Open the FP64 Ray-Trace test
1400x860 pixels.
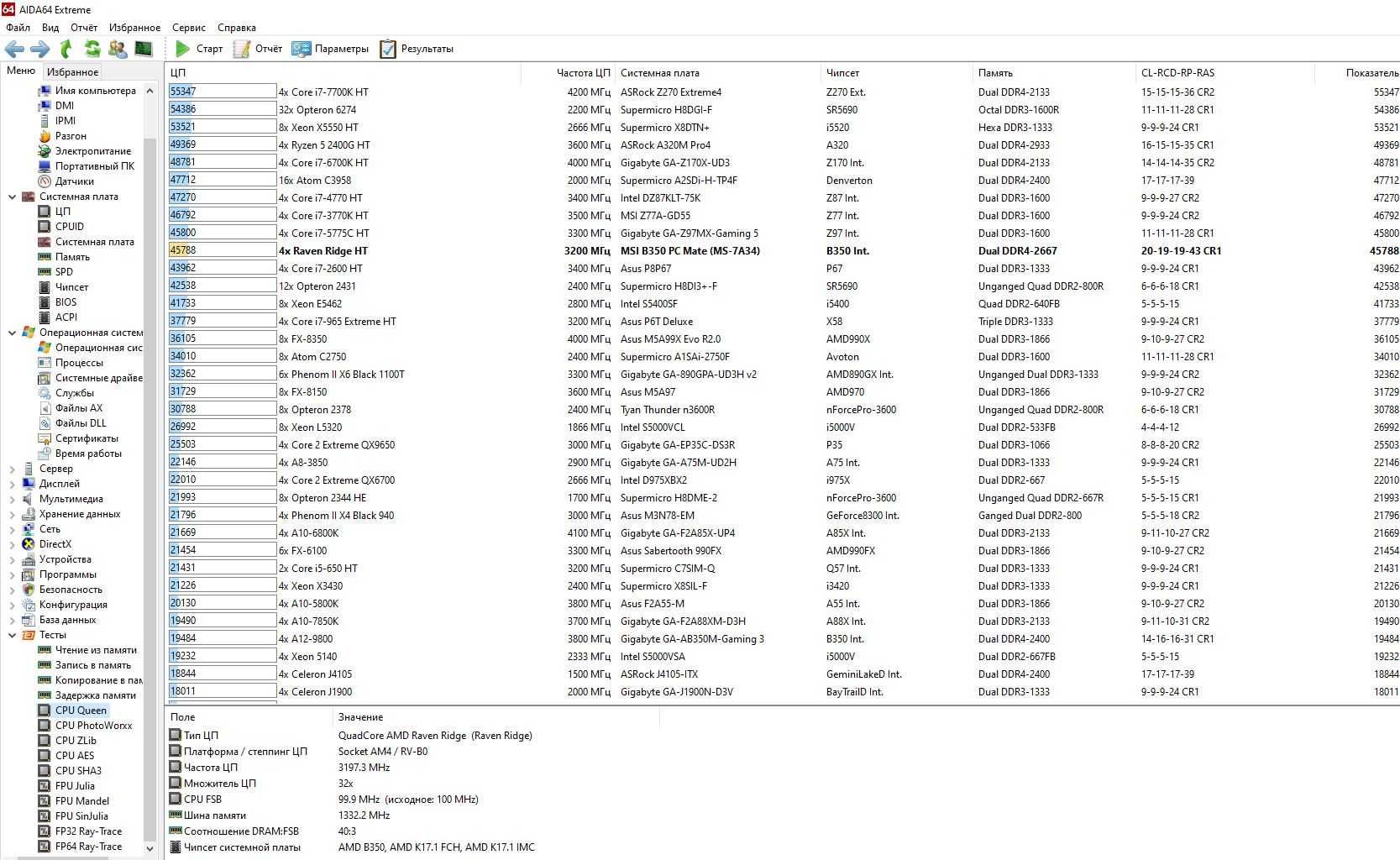[x=88, y=847]
